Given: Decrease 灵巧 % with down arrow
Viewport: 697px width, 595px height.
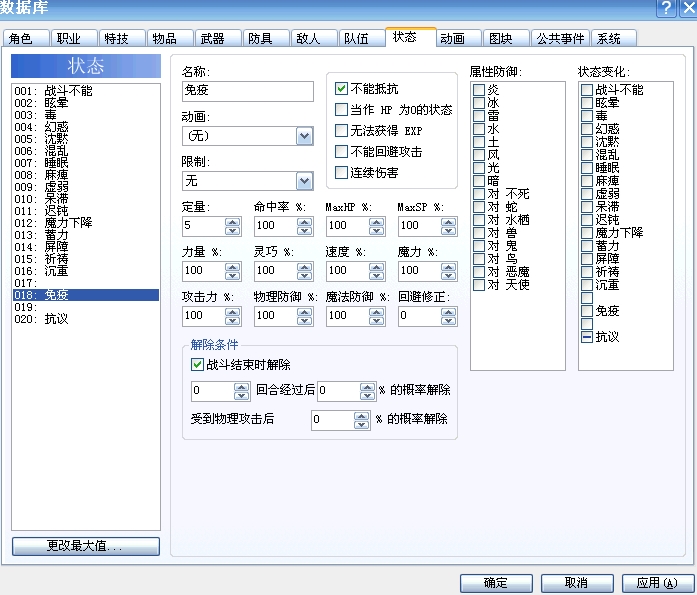Looking at the screenshot, I should [x=304, y=275].
